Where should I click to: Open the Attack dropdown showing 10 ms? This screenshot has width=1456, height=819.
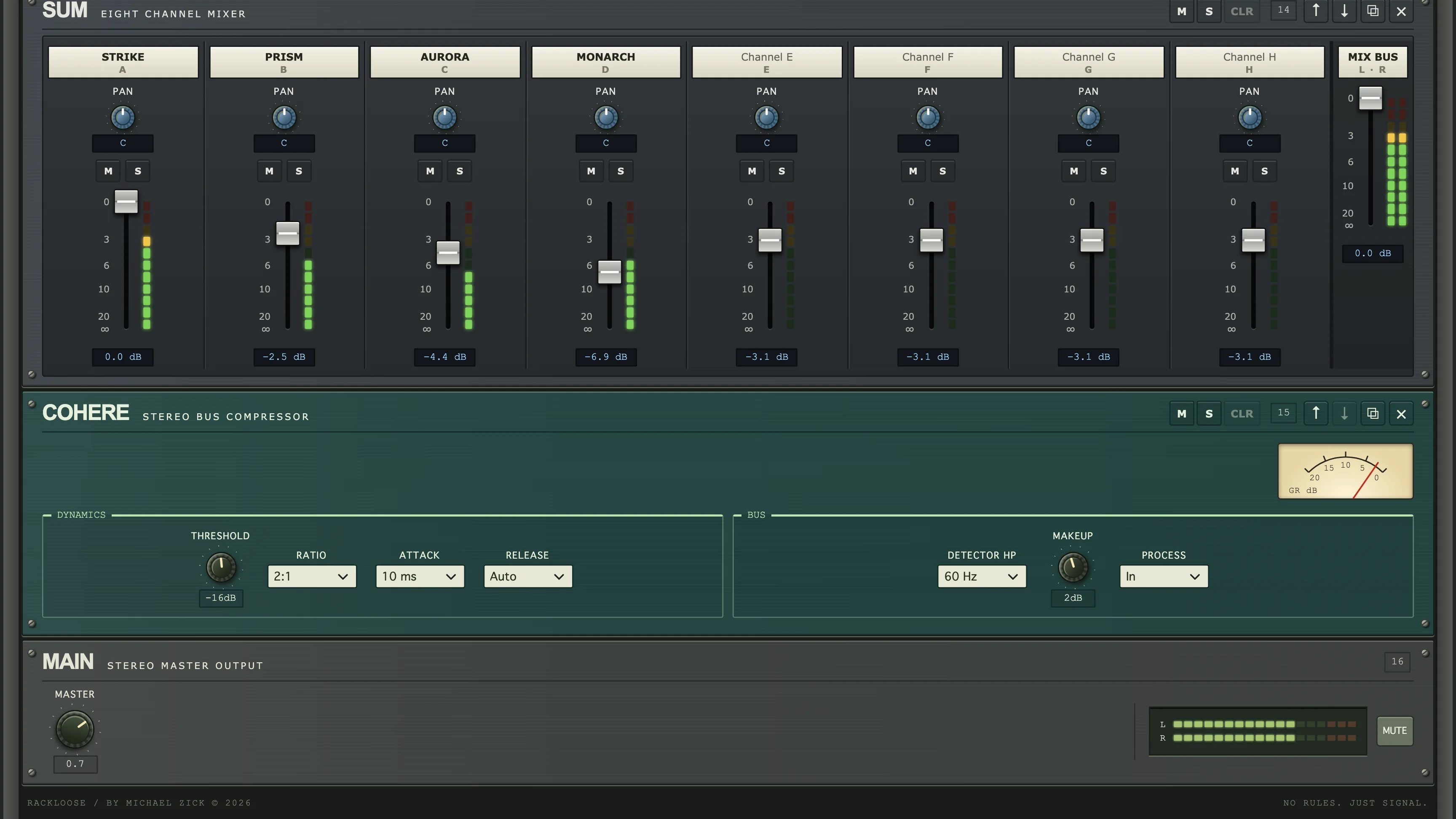point(420,576)
